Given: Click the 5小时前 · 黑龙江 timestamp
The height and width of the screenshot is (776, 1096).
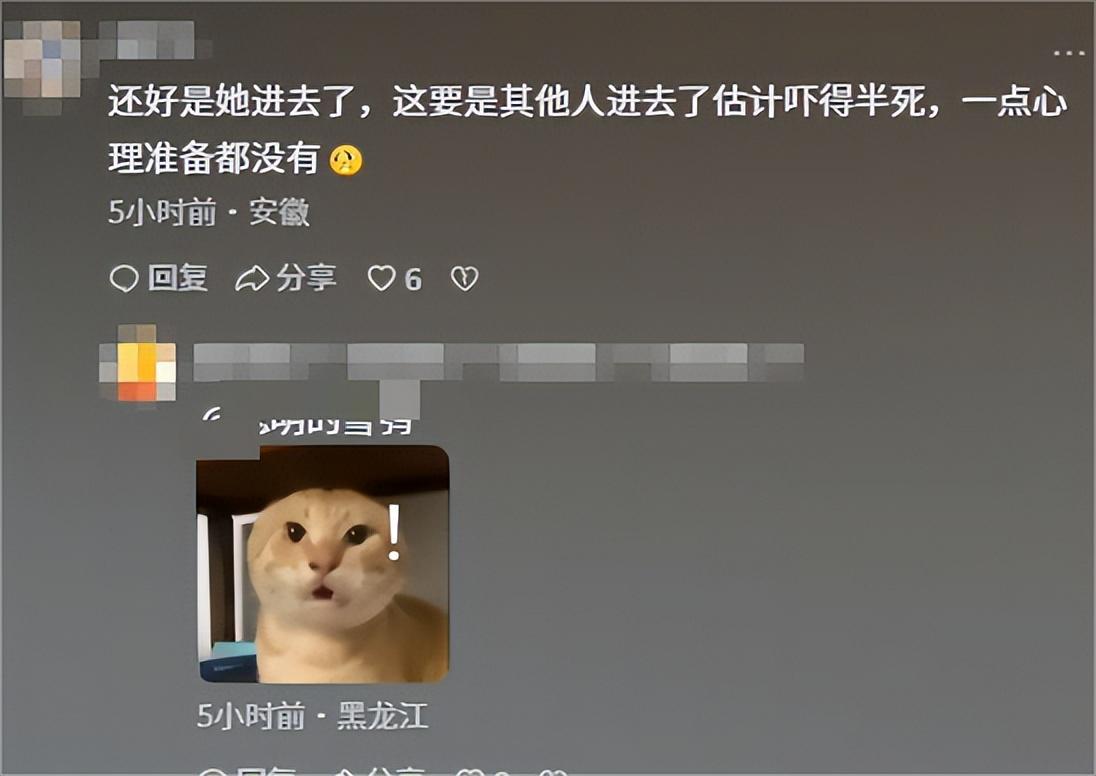Looking at the screenshot, I should pyautogui.click(x=312, y=716).
